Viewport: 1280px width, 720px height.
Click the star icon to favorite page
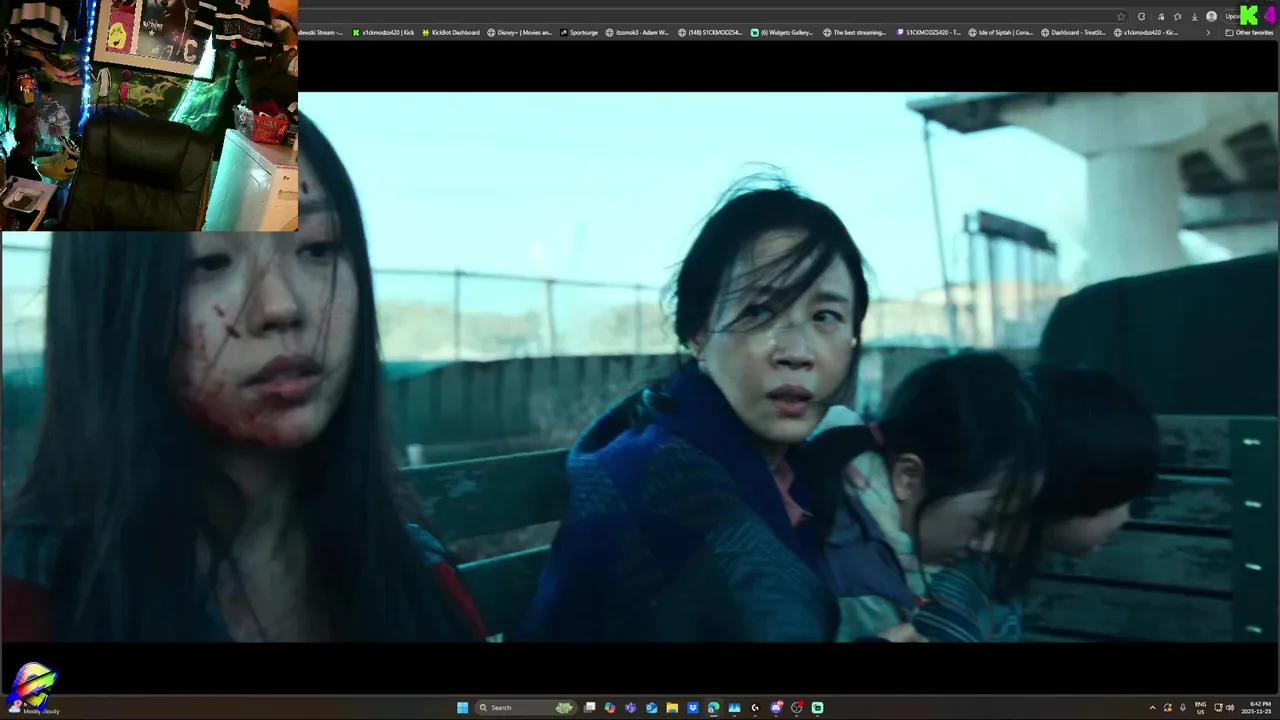point(1121,17)
